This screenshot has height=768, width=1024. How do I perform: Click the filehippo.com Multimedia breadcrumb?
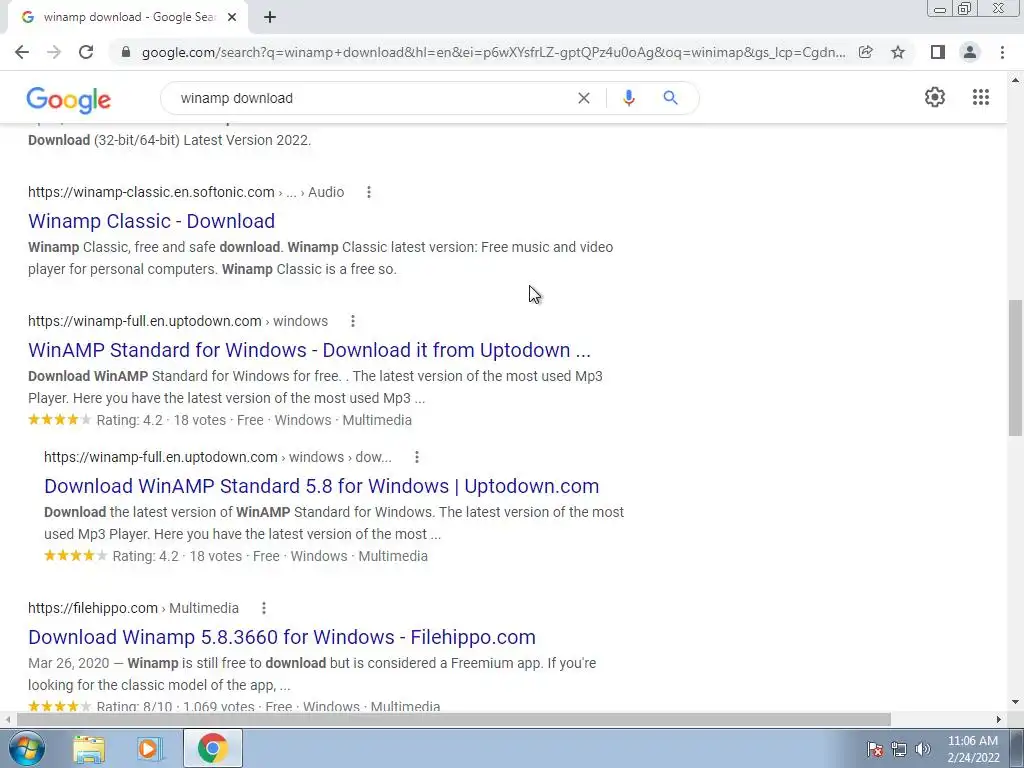point(133,608)
